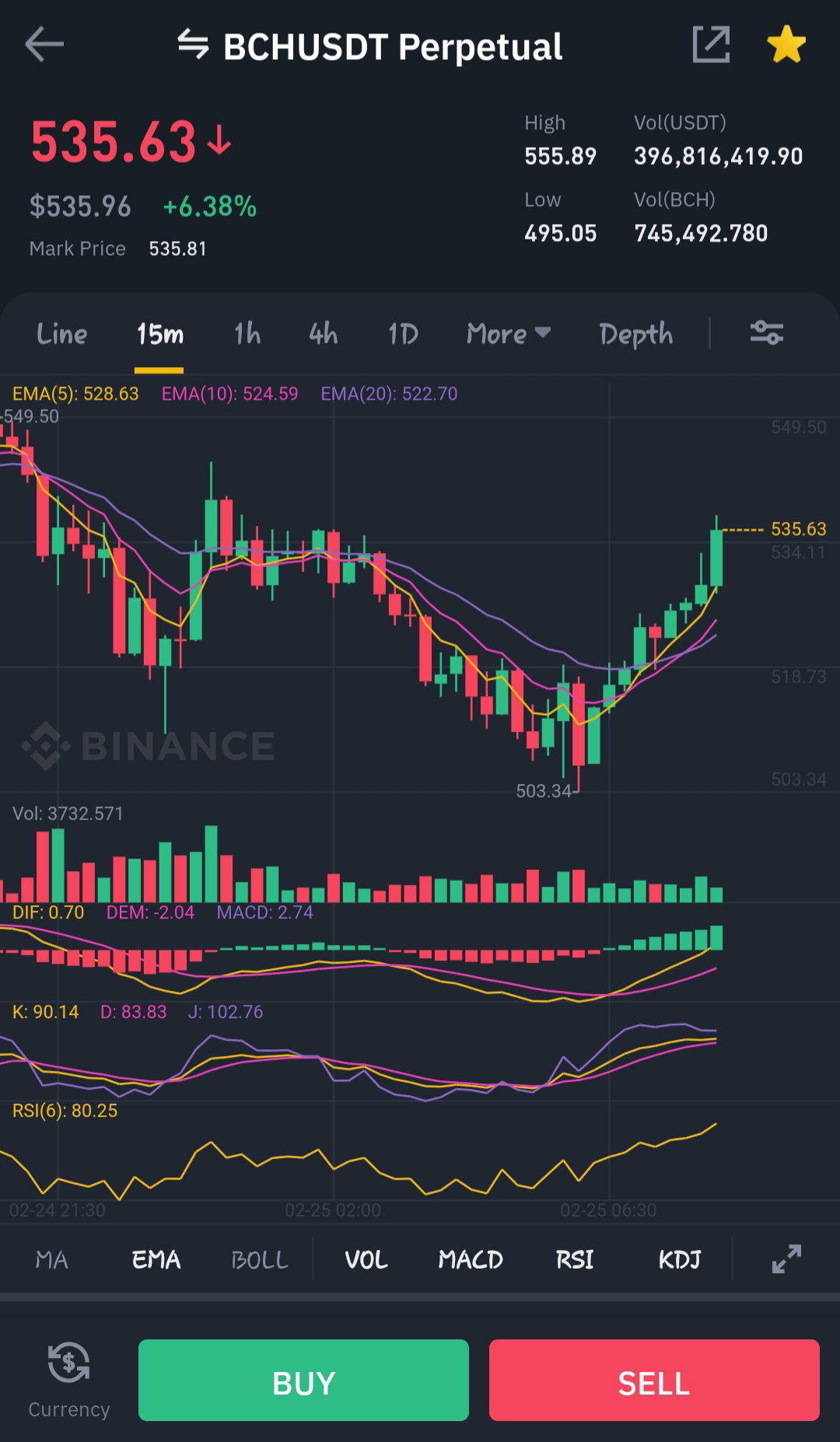
Task: Select the 4h timeframe tab
Action: click(323, 334)
